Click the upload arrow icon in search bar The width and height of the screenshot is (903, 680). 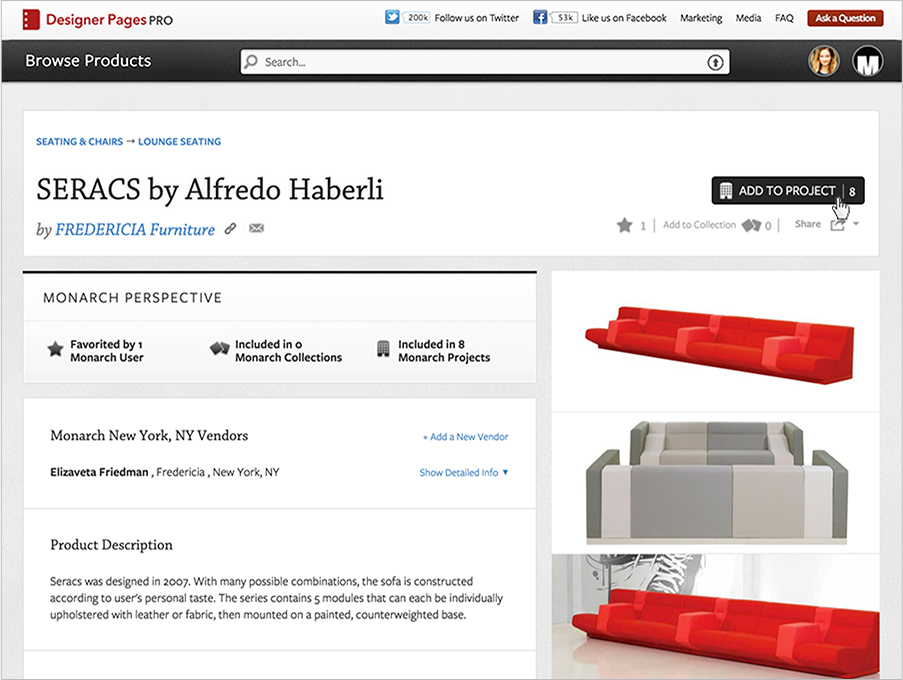(x=715, y=62)
